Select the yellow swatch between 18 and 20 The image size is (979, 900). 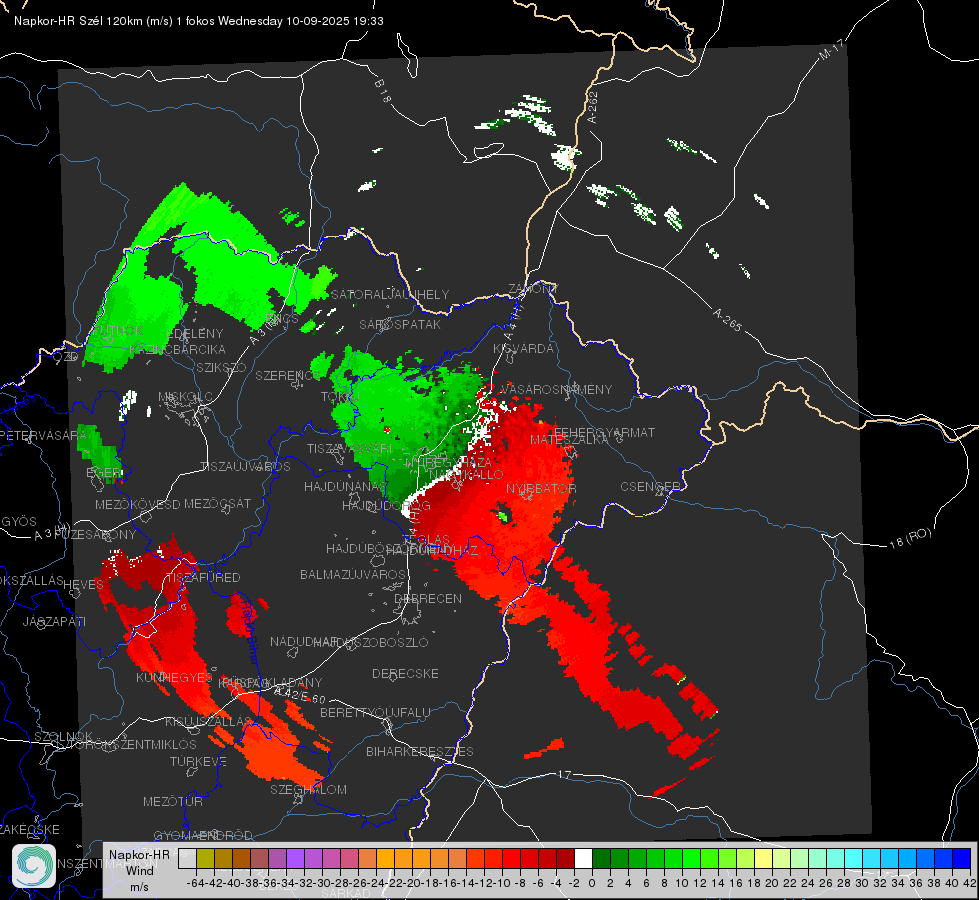[x=764, y=859]
